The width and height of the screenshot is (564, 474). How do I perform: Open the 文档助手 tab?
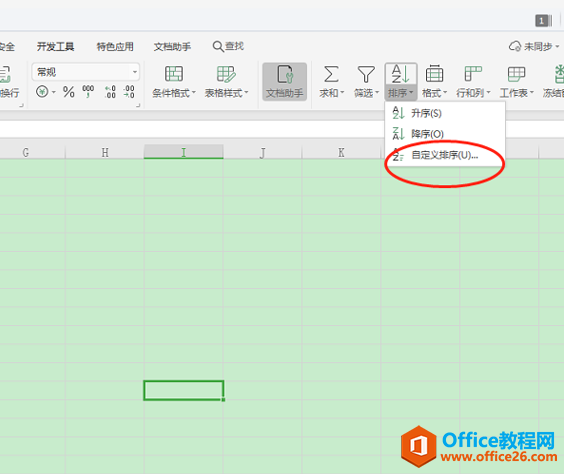[172, 46]
